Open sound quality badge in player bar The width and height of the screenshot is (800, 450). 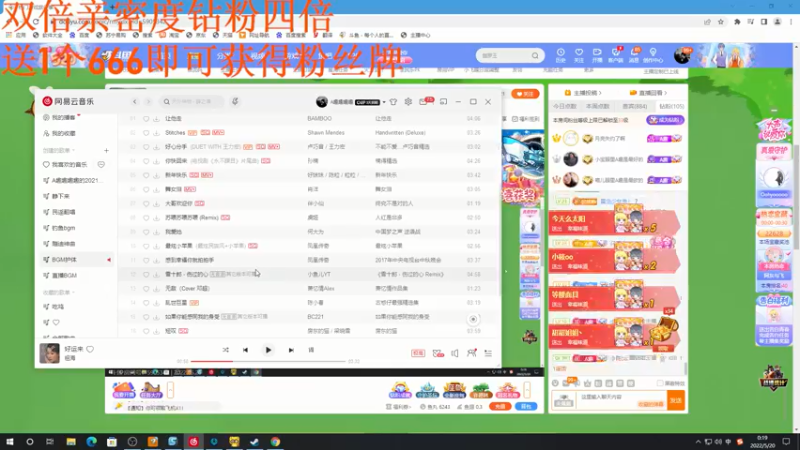point(418,353)
